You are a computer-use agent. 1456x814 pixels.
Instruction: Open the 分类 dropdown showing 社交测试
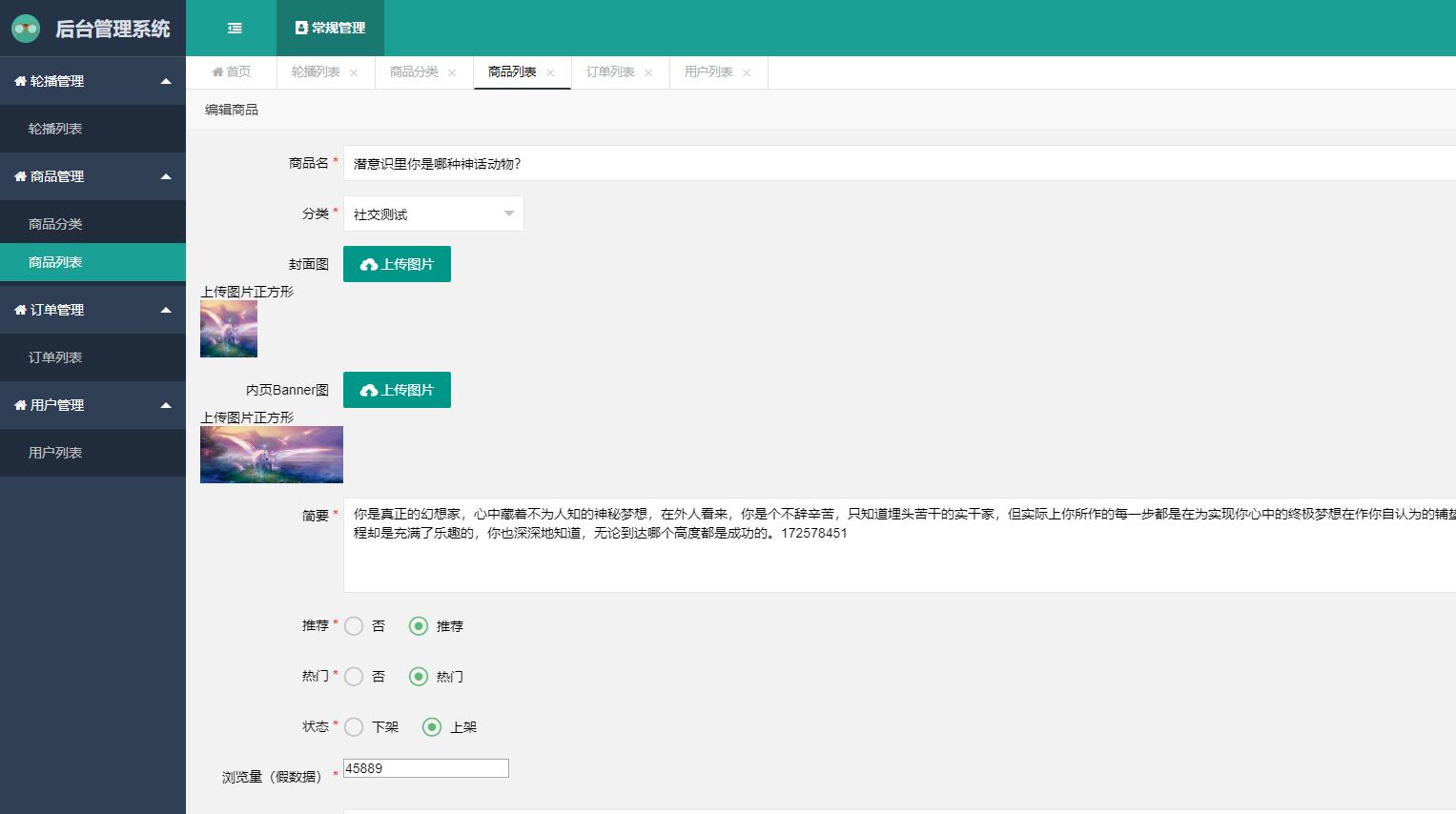(x=433, y=214)
